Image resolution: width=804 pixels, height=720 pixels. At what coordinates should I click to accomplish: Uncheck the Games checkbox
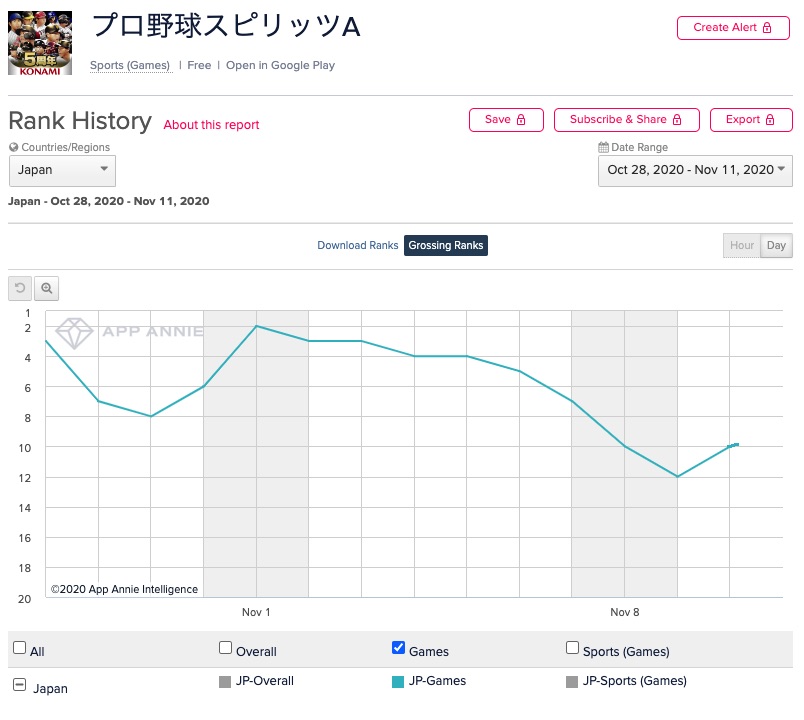(398, 648)
